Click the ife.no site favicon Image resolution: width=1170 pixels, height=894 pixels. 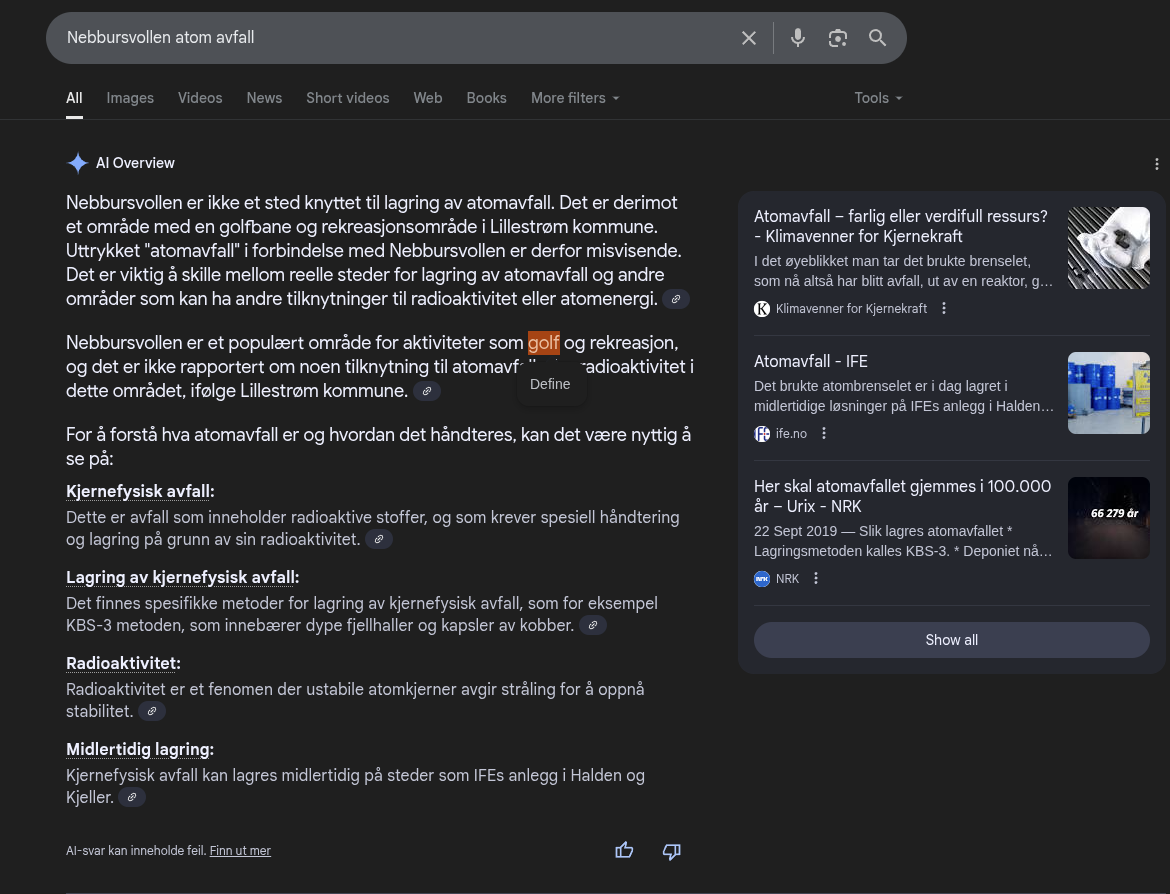[762, 434]
